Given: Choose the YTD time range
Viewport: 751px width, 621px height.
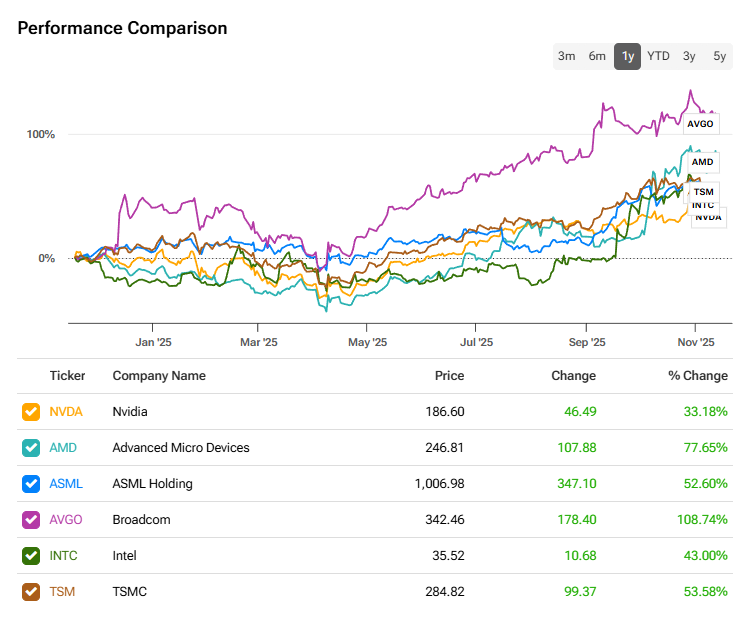Looking at the screenshot, I should pyautogui.click(x=658, y=56).
